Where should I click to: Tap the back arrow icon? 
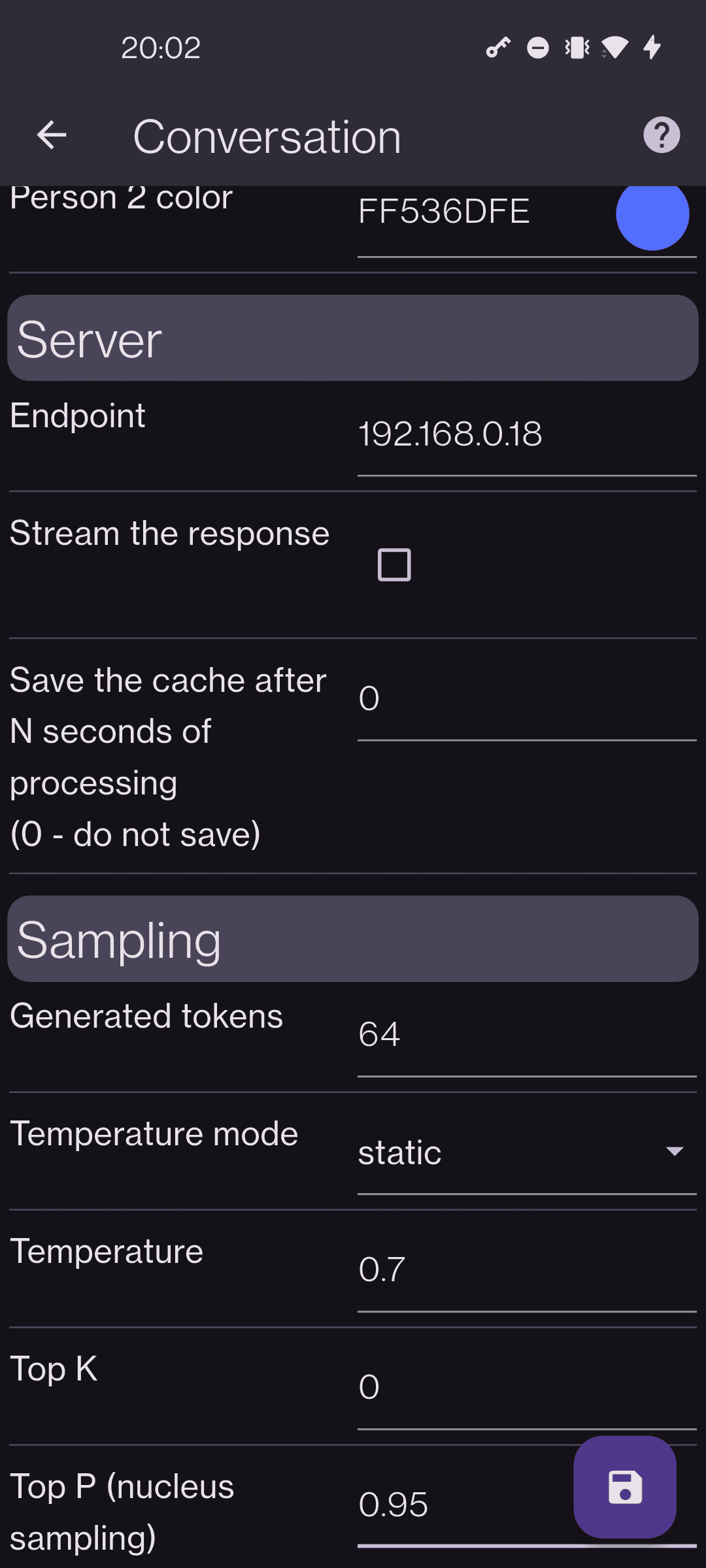(x=52, y=136)
